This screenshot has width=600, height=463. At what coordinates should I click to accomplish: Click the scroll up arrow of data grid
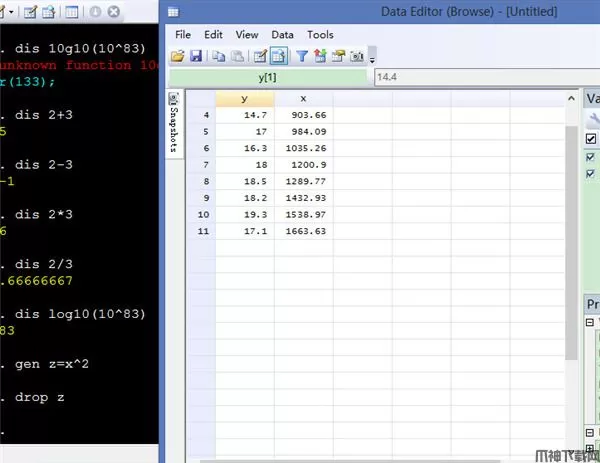coord(571,98)
